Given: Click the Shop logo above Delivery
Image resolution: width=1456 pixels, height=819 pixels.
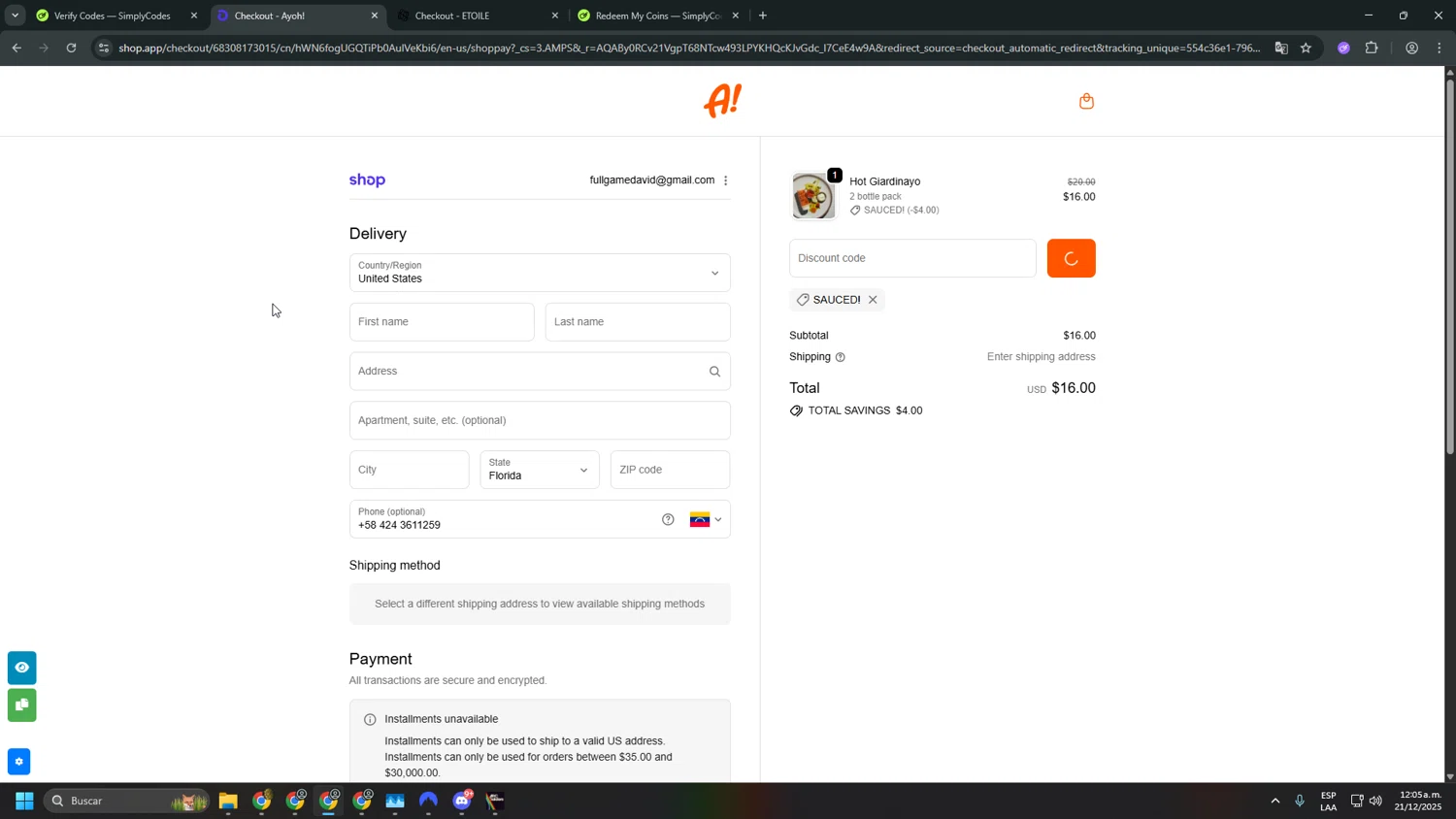Looking at the screenshot, I should tap(367, 180).
